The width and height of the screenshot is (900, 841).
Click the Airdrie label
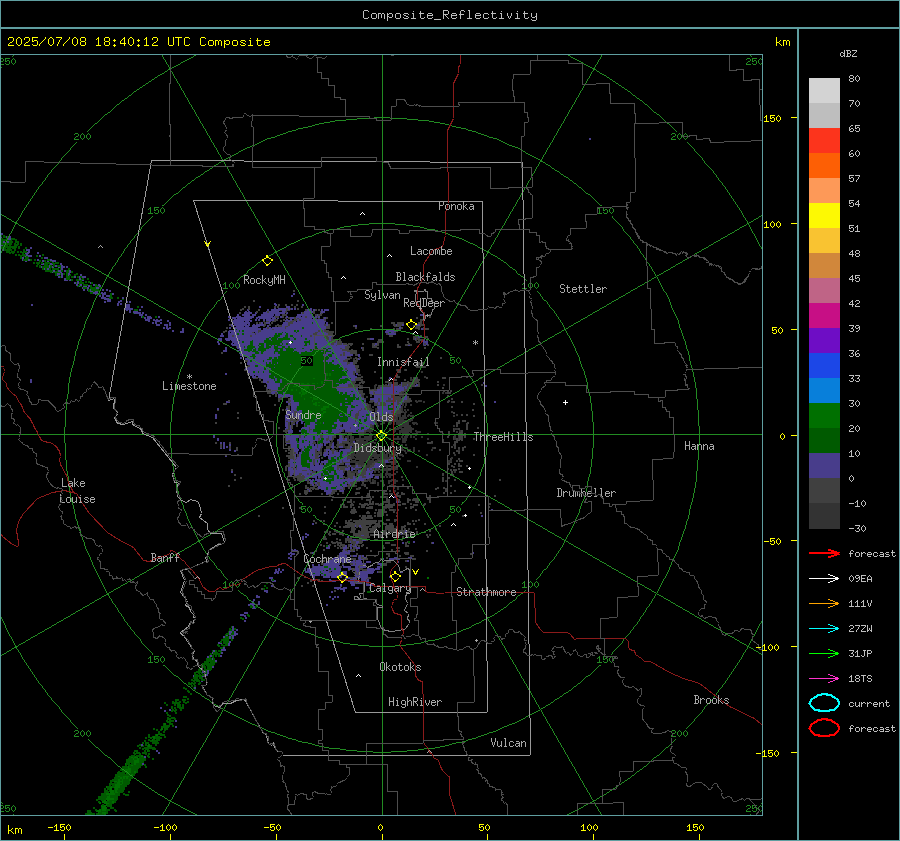pyautogui.click(x=394, y=534)
